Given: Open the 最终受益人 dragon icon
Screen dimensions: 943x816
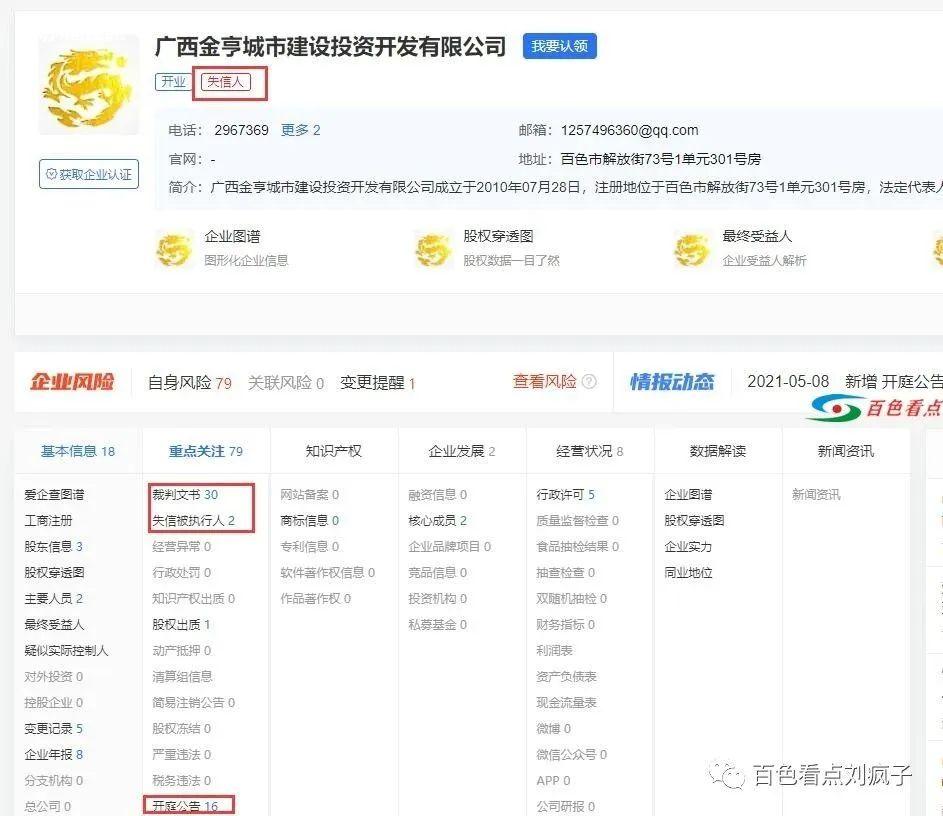Looking at the screenshot, I should 692,249.
